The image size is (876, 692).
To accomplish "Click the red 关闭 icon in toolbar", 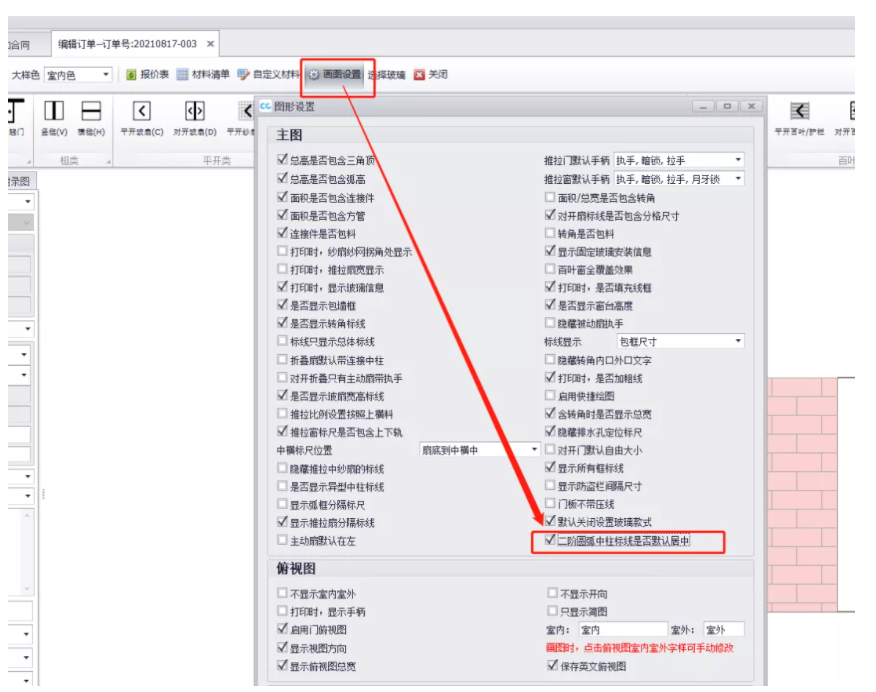I will (x=430, y=75).
